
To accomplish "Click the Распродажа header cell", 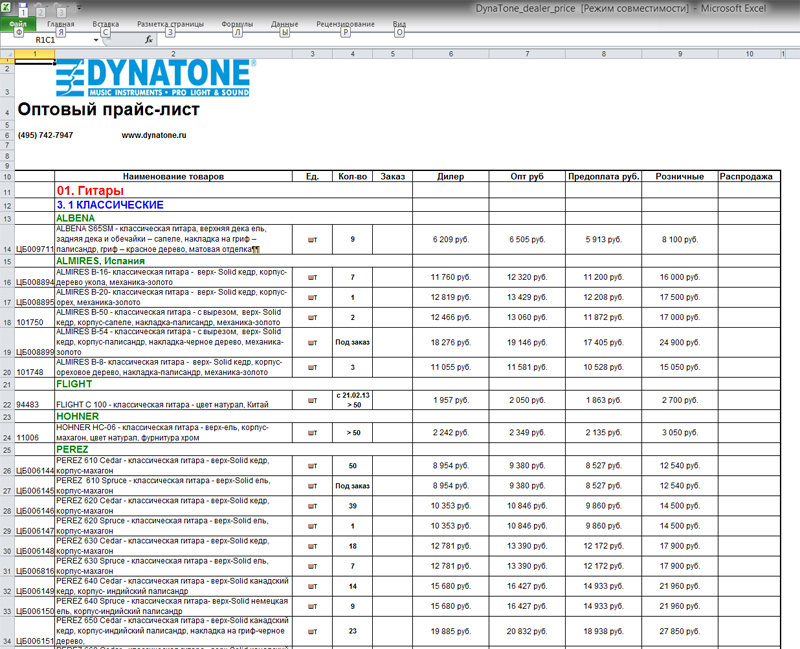I will coord(749,177).
